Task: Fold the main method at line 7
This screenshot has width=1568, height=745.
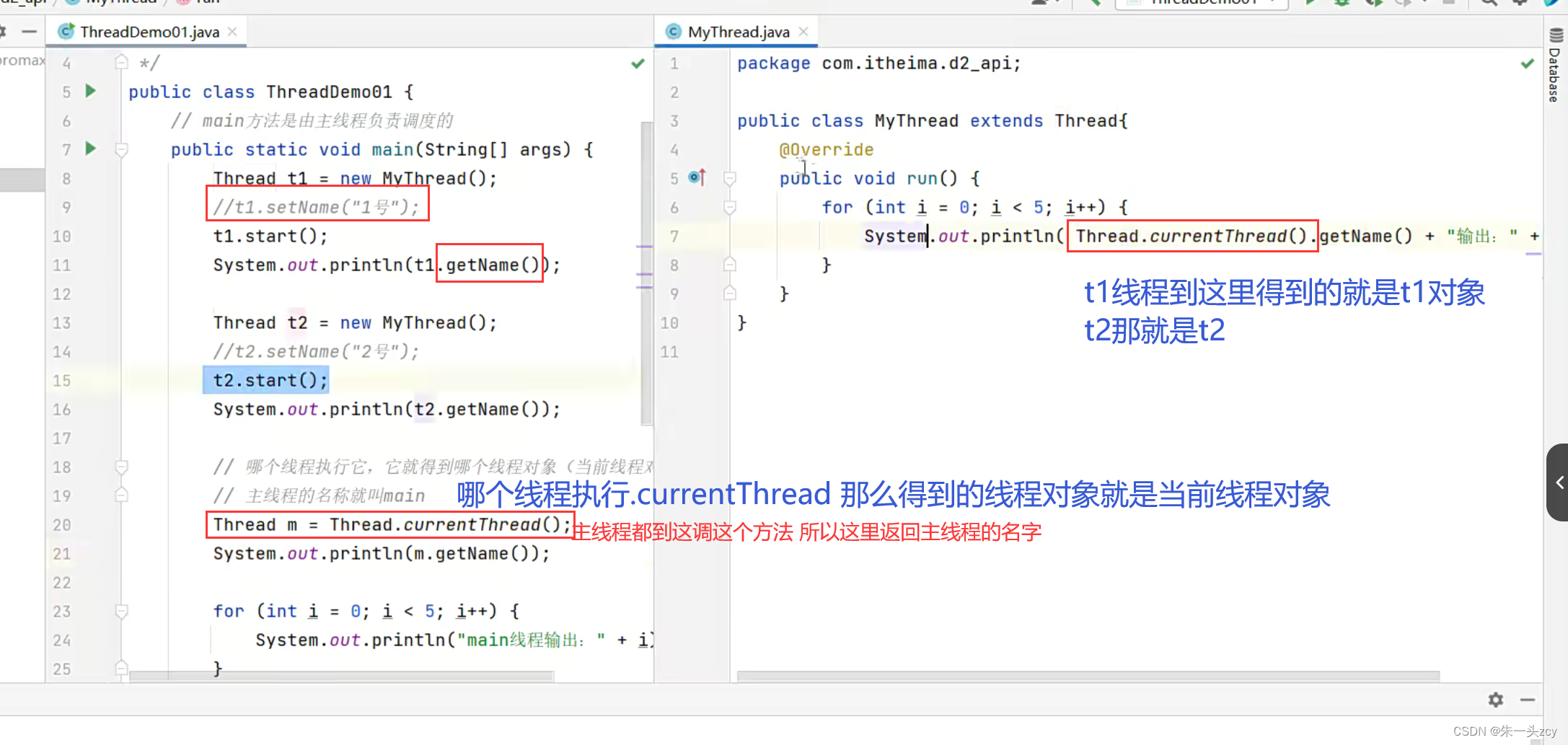Action: (x=122, y=149)
